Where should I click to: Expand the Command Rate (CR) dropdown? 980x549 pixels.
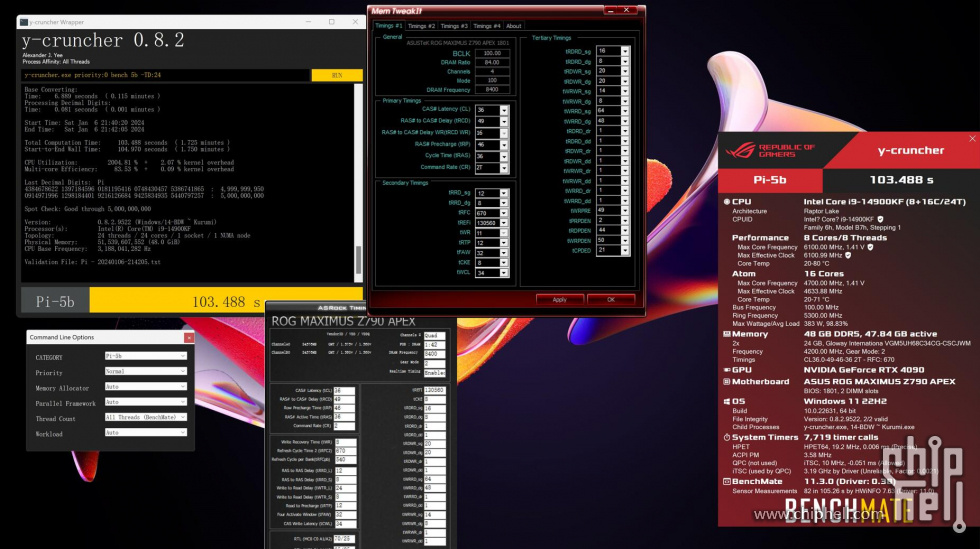pos(504,168)
